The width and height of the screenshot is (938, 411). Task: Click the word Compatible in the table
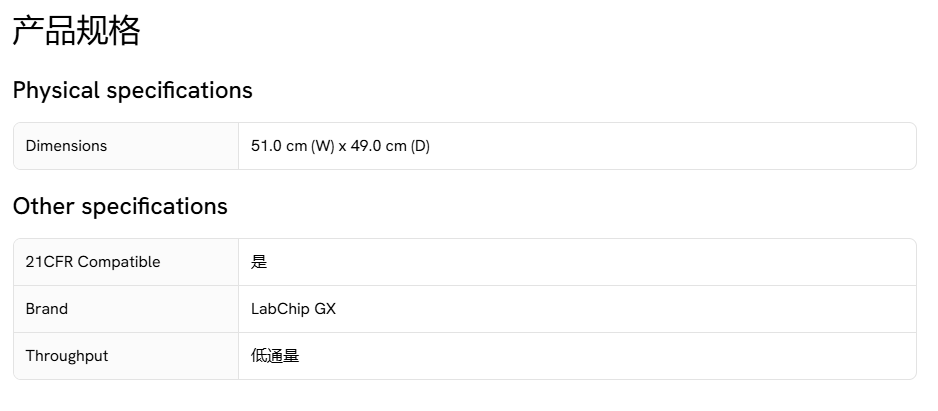pyautogui.click(x=119, y=262)
